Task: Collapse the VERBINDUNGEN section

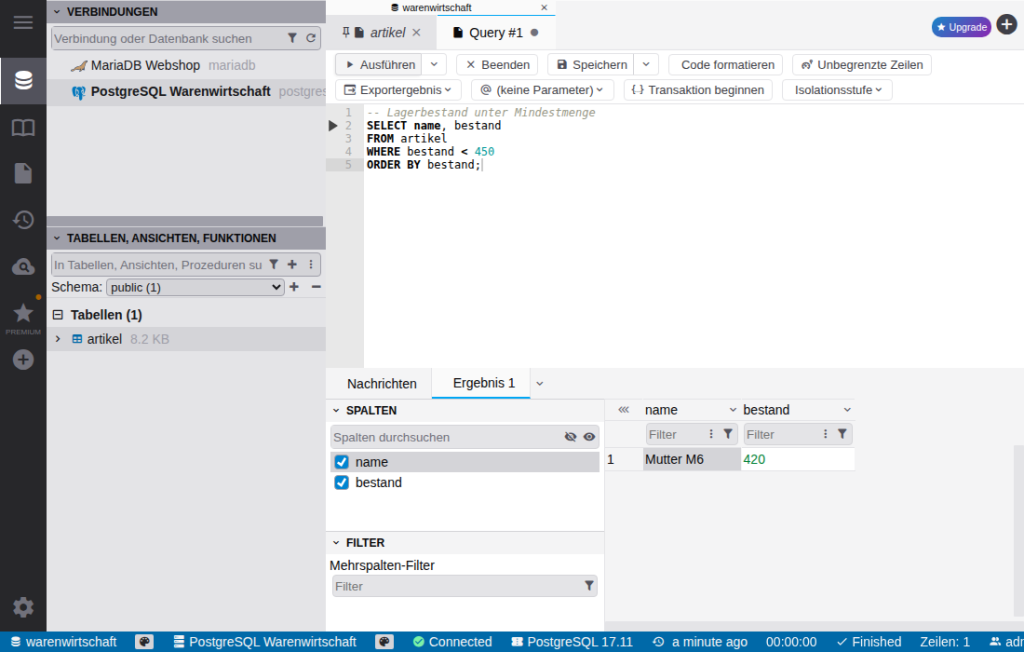Action: point(57,12)
